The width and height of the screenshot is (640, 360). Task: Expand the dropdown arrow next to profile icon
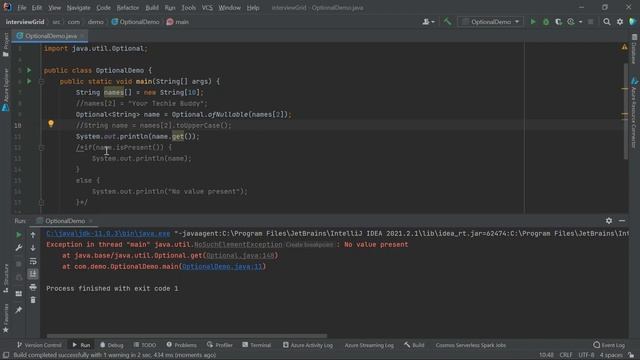pos(580,22)
